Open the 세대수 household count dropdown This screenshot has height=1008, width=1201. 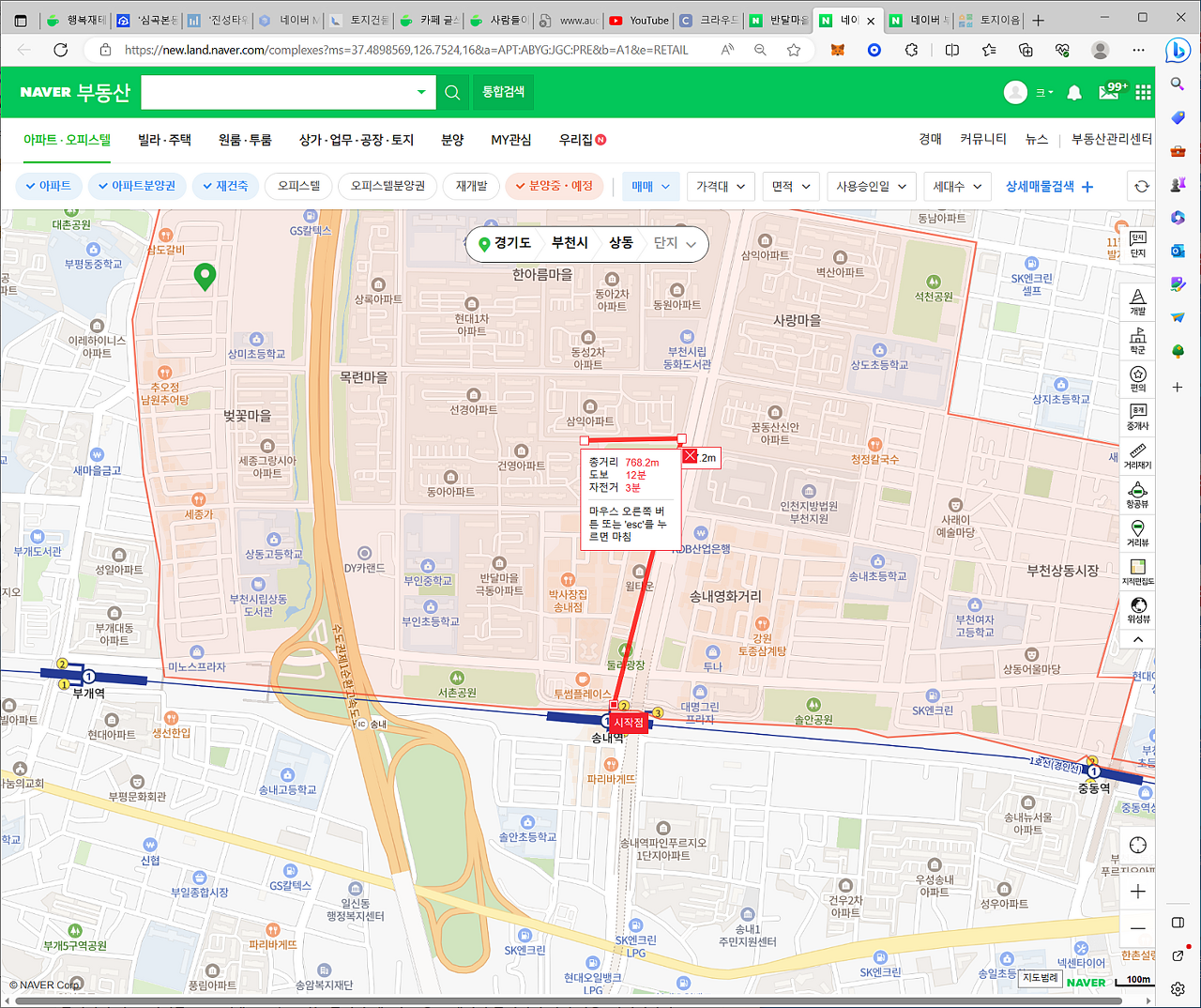coord(957,187)
